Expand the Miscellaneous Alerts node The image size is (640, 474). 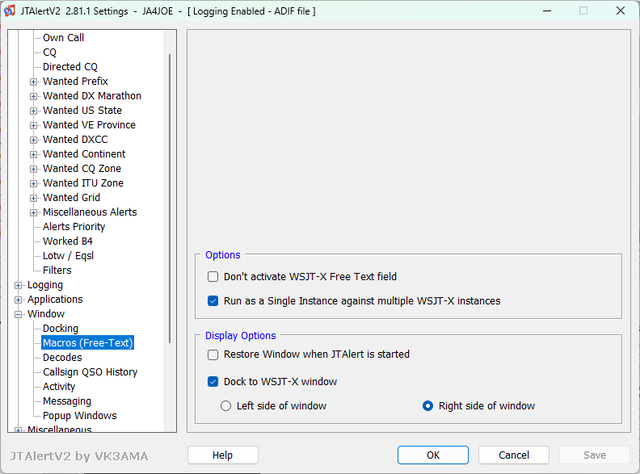click(33, 213)
